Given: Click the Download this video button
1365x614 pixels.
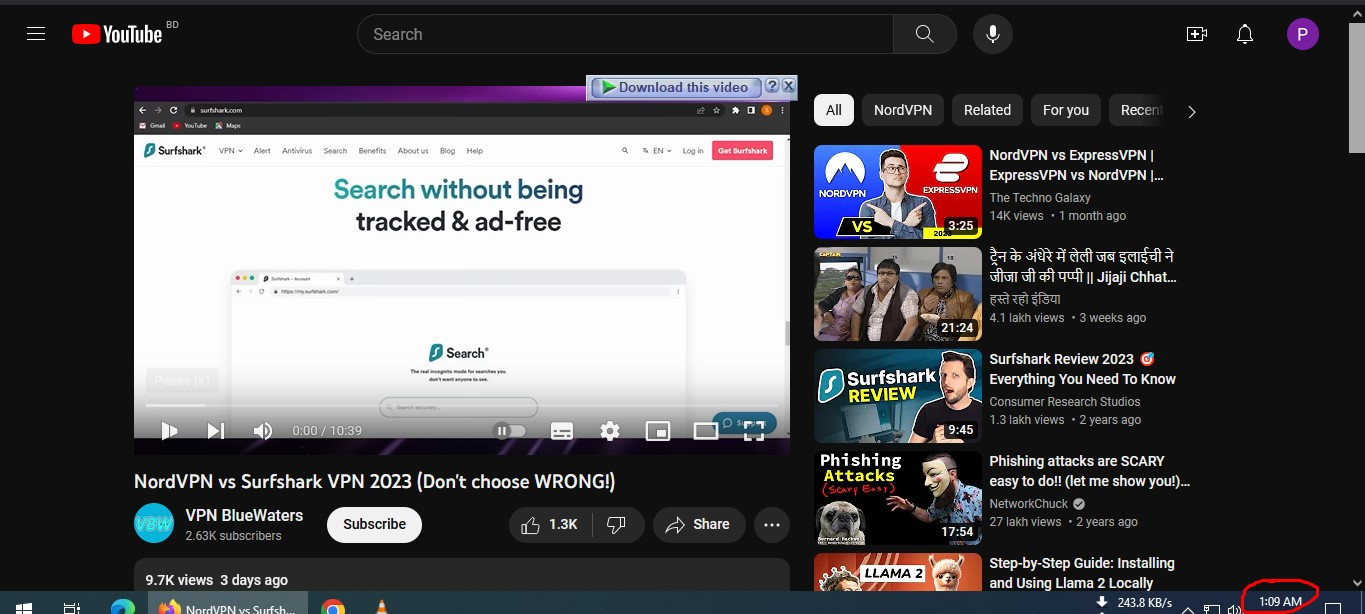Looking at the screenshot, I should pyautogui.click(x=676, y=87).
